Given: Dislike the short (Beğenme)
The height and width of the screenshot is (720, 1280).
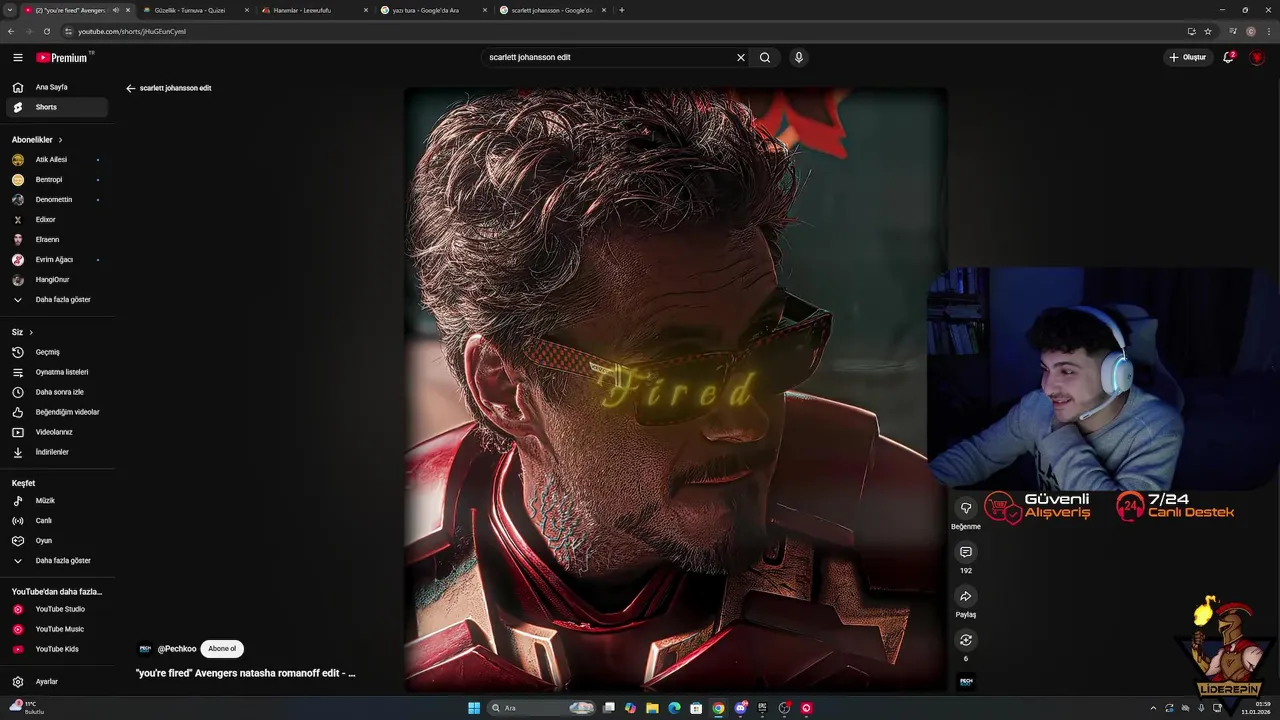Looking at the screenshot, I should (x=966, y=508).
